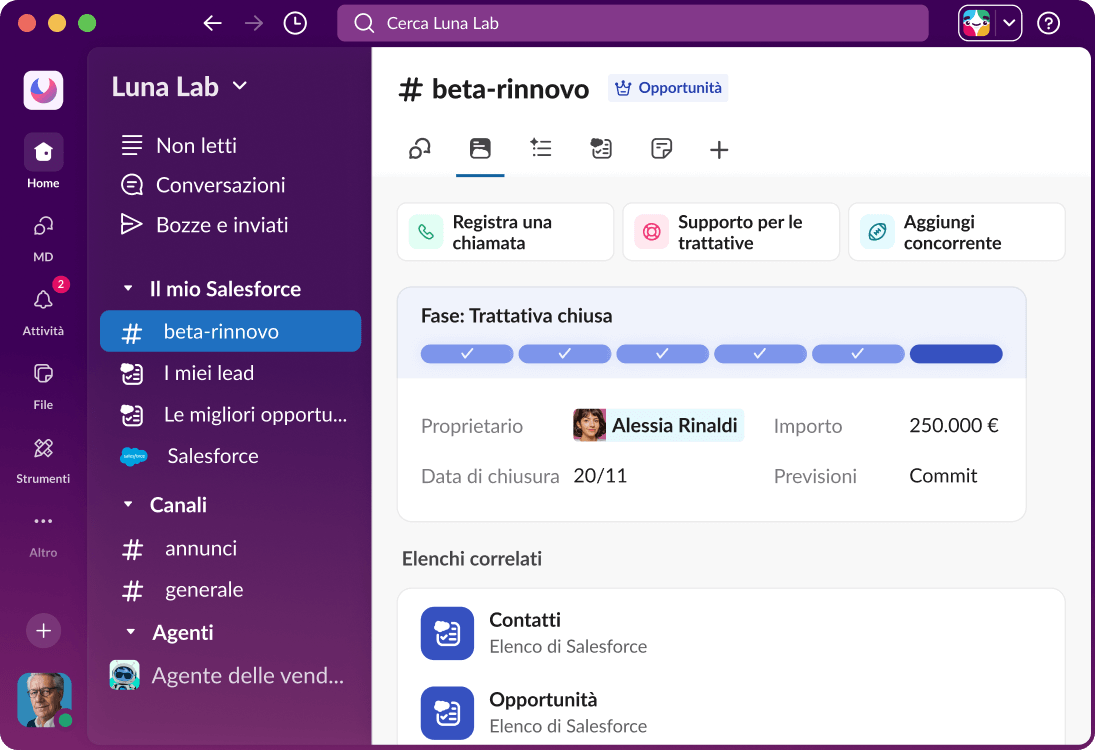Image resolution: width=1095 pixels, height=750 pixels.
Task: Click Aggiungi concorrente
Action: click(x=955, y=231)
